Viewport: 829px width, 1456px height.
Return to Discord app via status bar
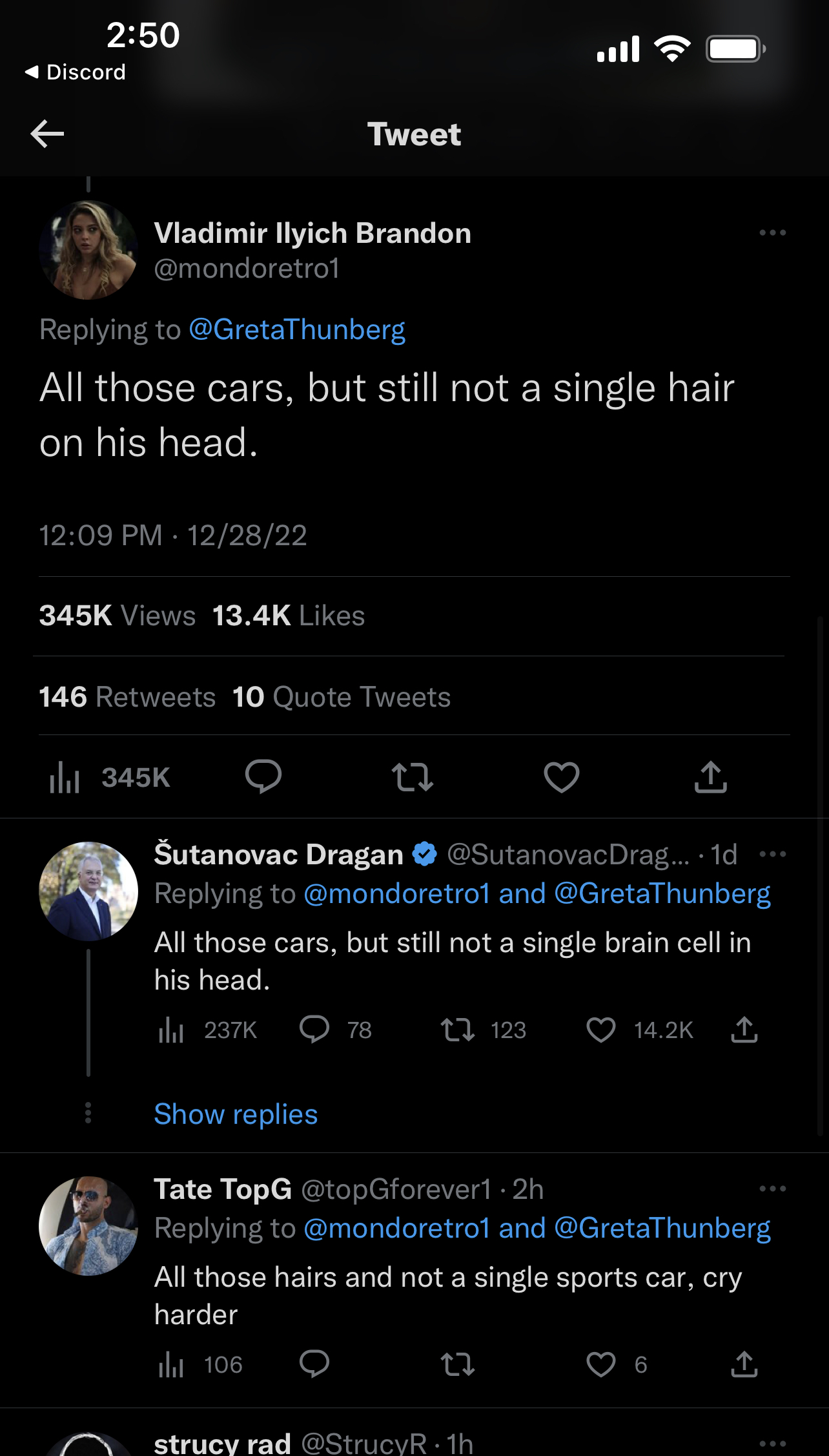tap(76, 72)
